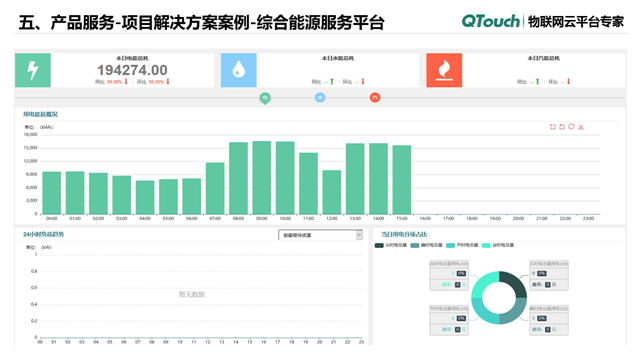Click the 09:00 bar in the electricity chart
Screen dimensions: 640x360
(262, 178)
